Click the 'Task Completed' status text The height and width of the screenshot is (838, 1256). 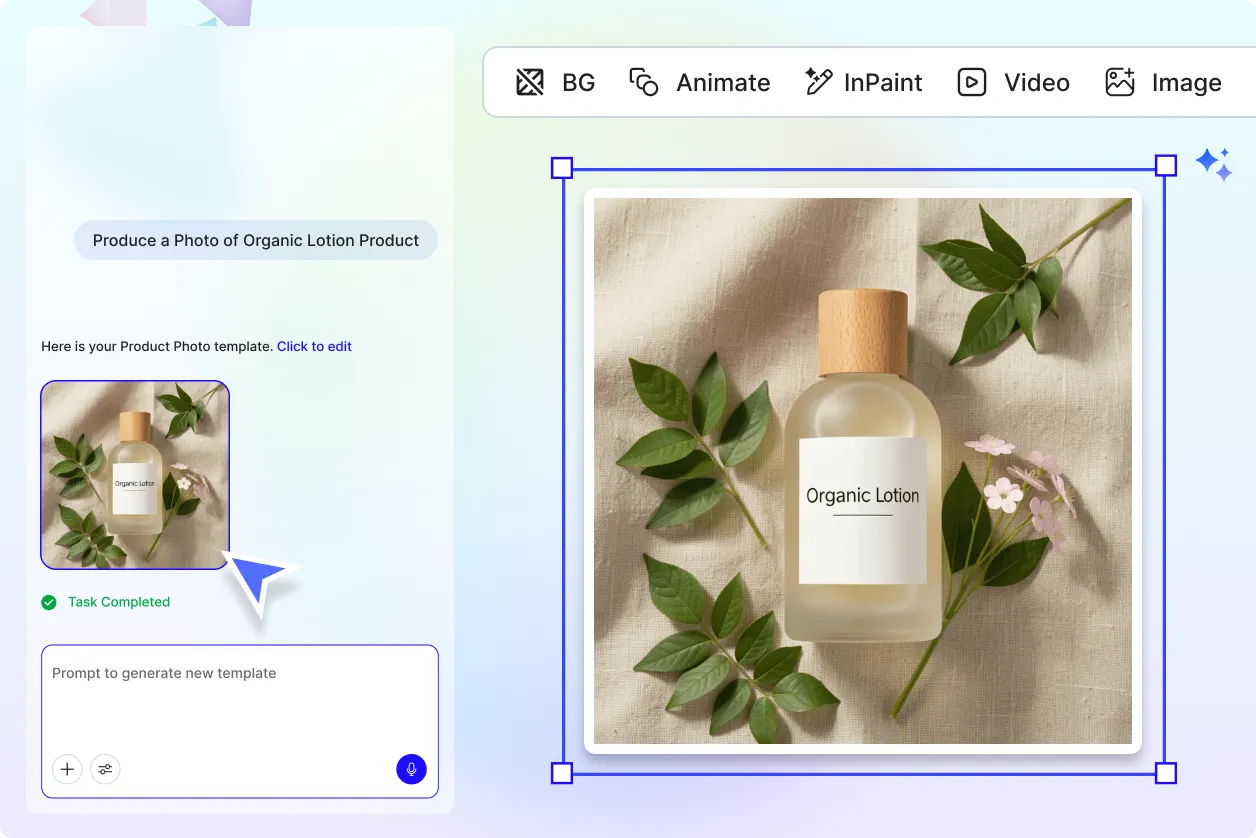tap(119, 602)
